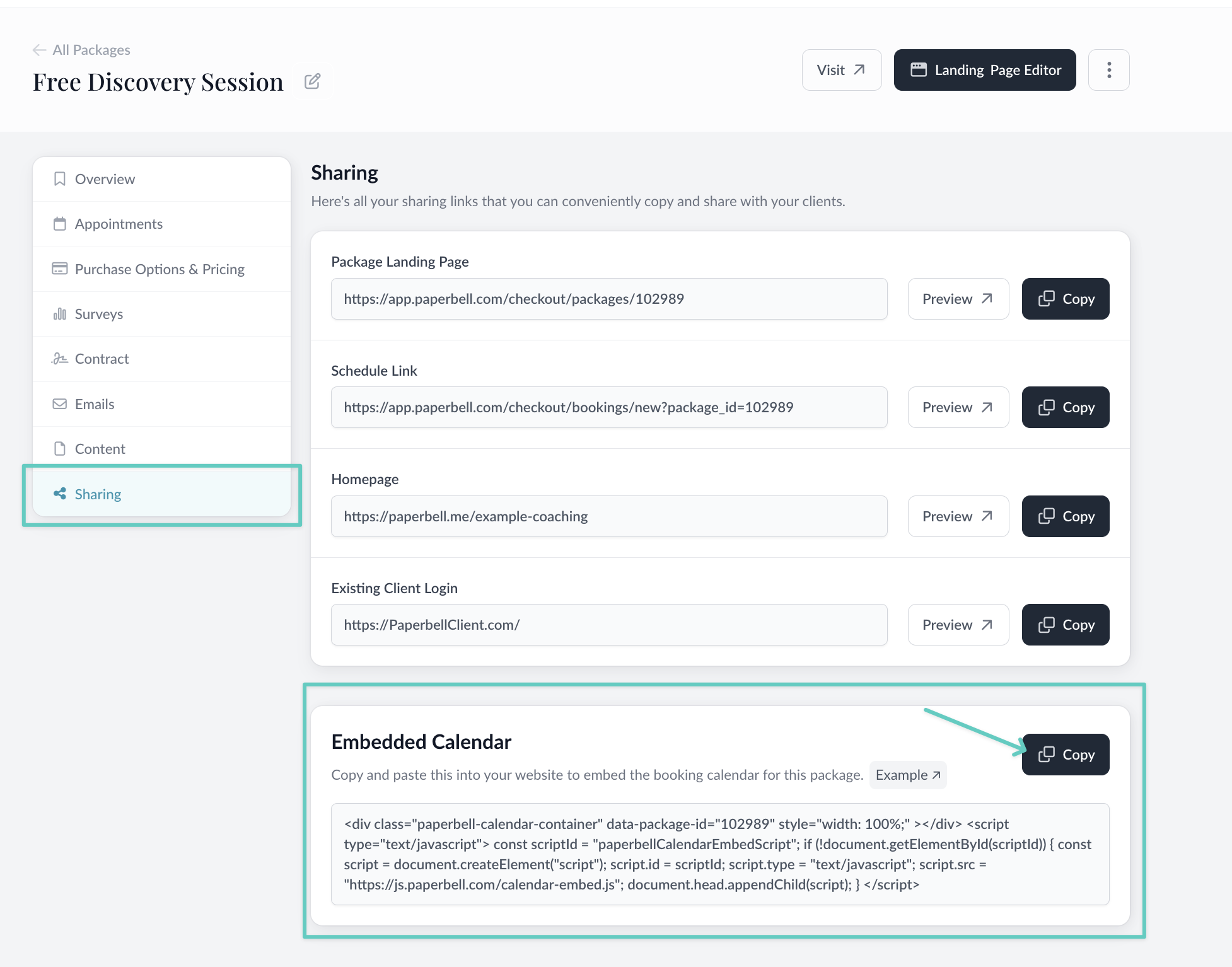Go to the Surveys section
The image size is (1232, 967).
(99, 314)
